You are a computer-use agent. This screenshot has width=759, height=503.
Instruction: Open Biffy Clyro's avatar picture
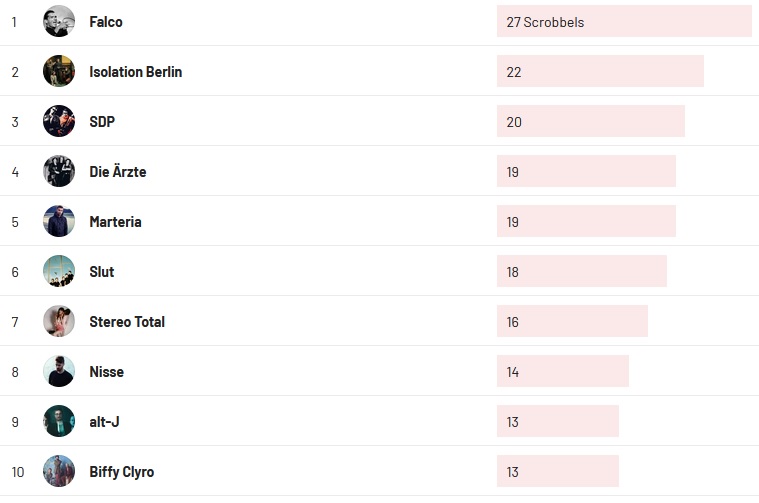coord(59,471)
